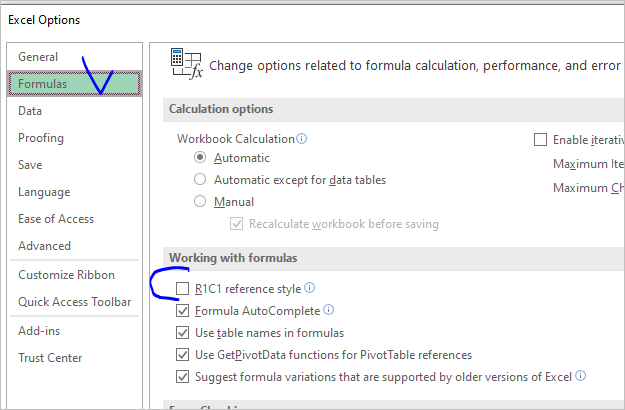Open the General options category
Viewport: 625px width, 410px height.
click(38, 57)
